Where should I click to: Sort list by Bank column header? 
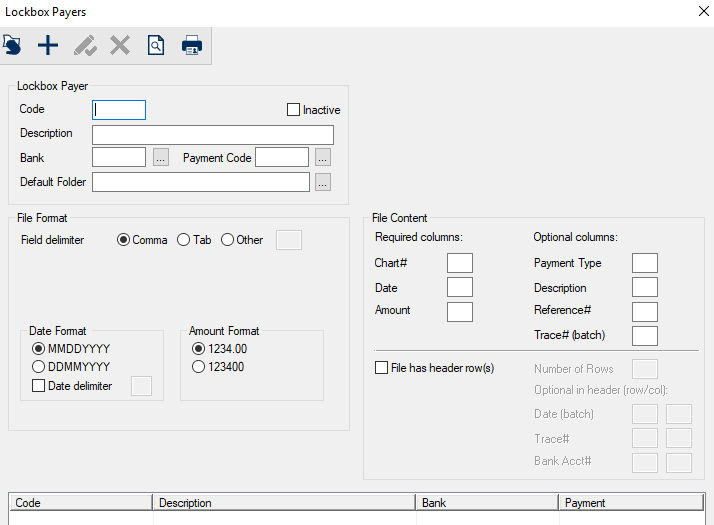click(486, 503)
